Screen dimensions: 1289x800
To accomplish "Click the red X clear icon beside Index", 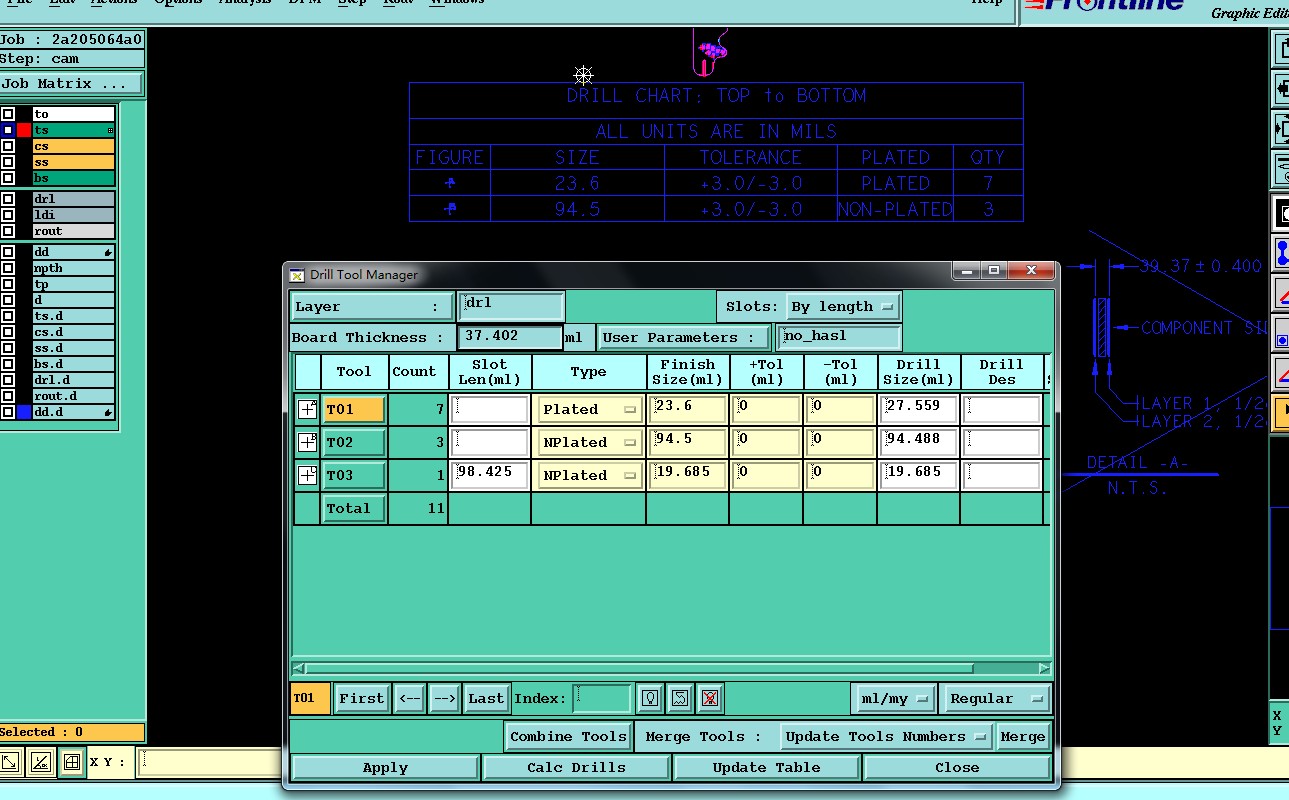I will pos(710,698).
